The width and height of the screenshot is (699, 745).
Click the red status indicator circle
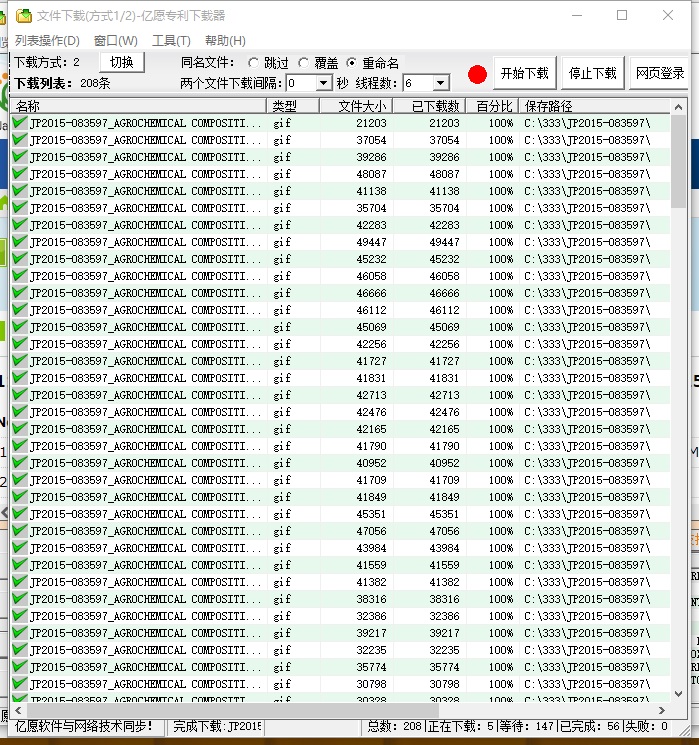point(477,75)
